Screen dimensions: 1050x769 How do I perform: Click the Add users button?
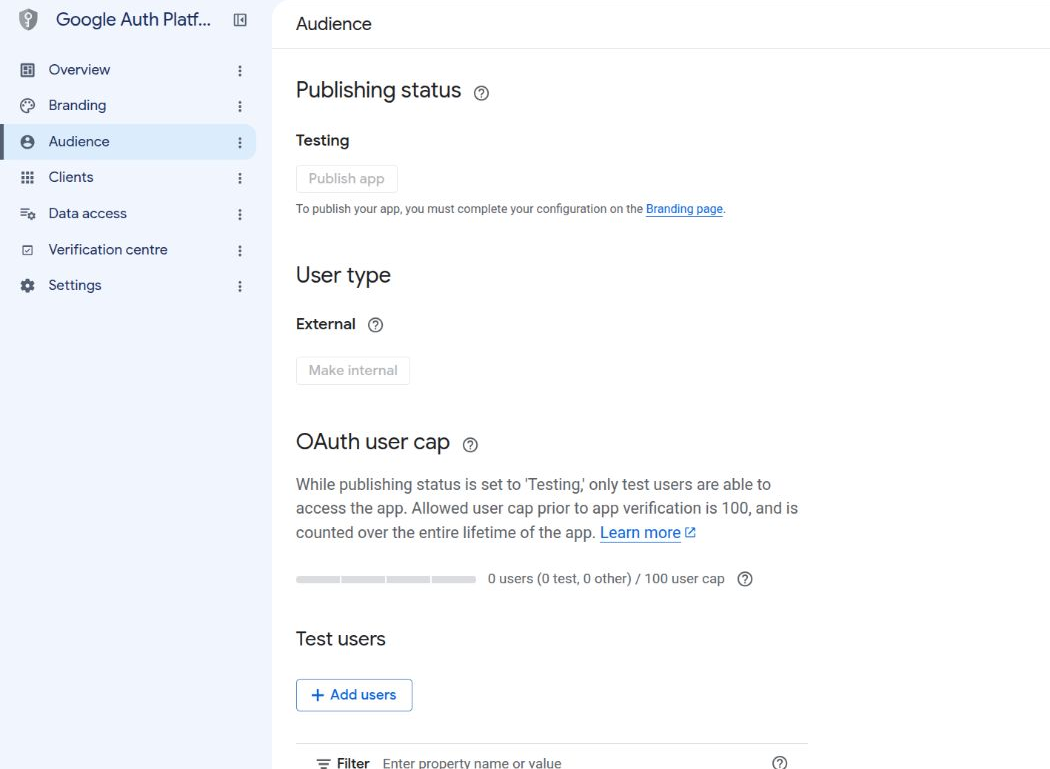[x=354, y=695]
